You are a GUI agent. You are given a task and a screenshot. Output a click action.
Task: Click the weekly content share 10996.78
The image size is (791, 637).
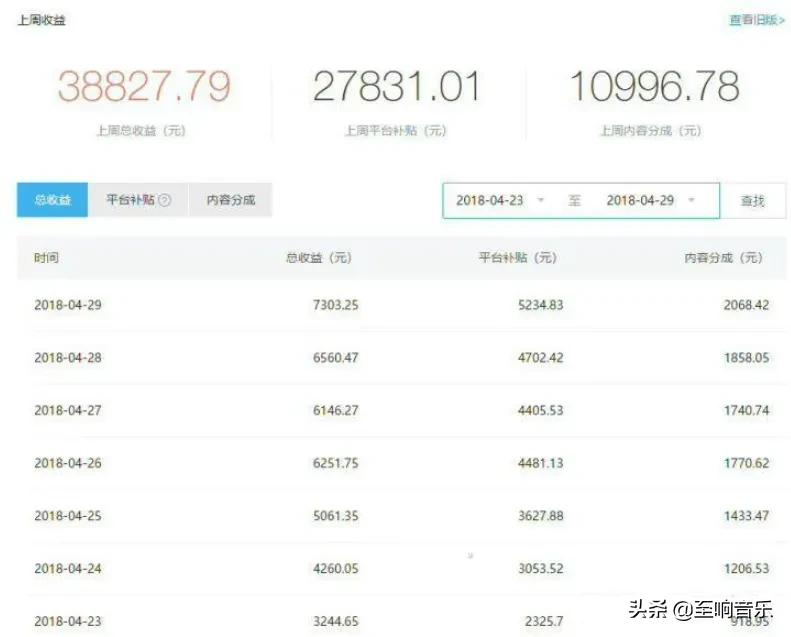[x=654, y=86]
